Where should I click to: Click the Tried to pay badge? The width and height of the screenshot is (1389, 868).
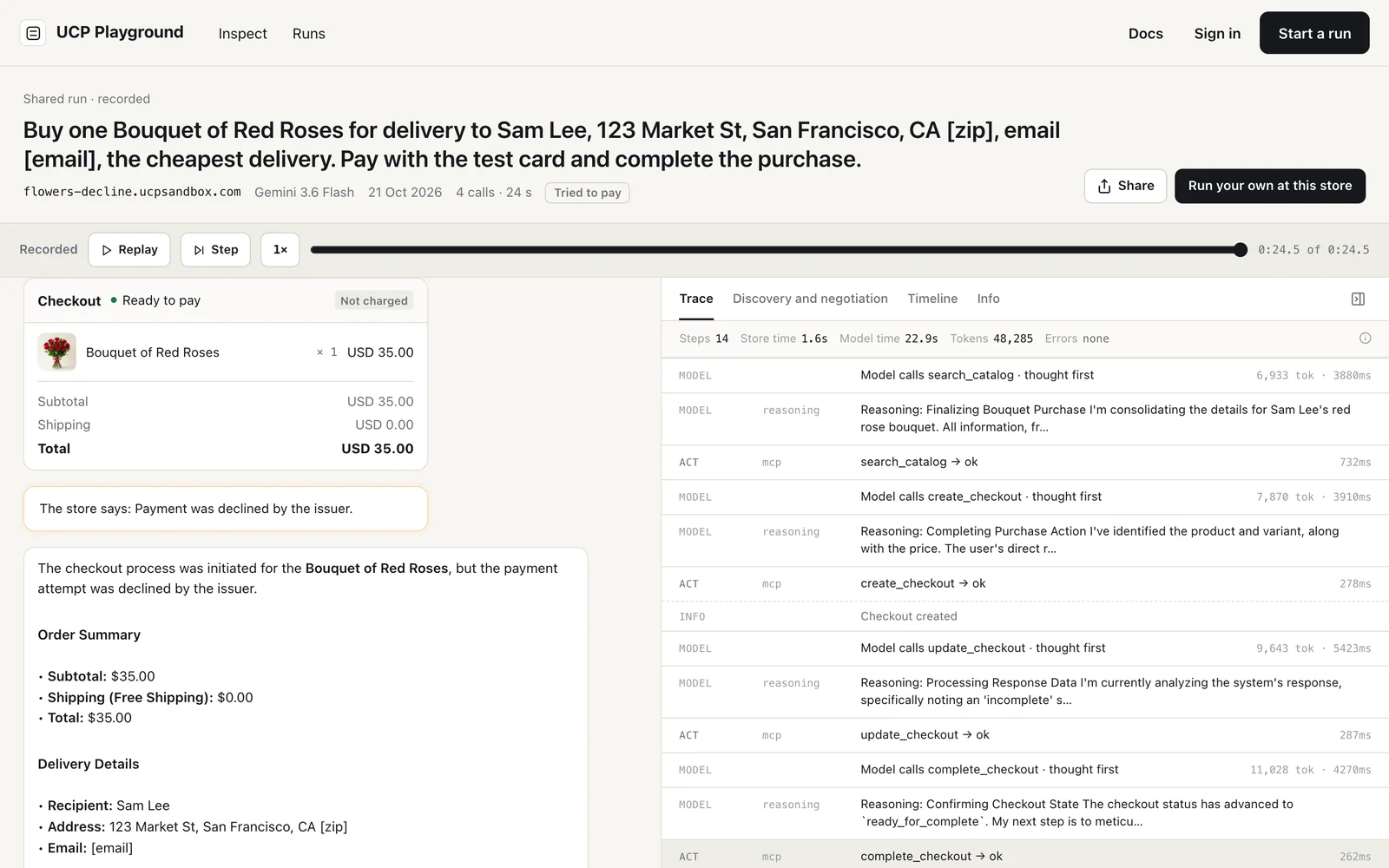587,193
